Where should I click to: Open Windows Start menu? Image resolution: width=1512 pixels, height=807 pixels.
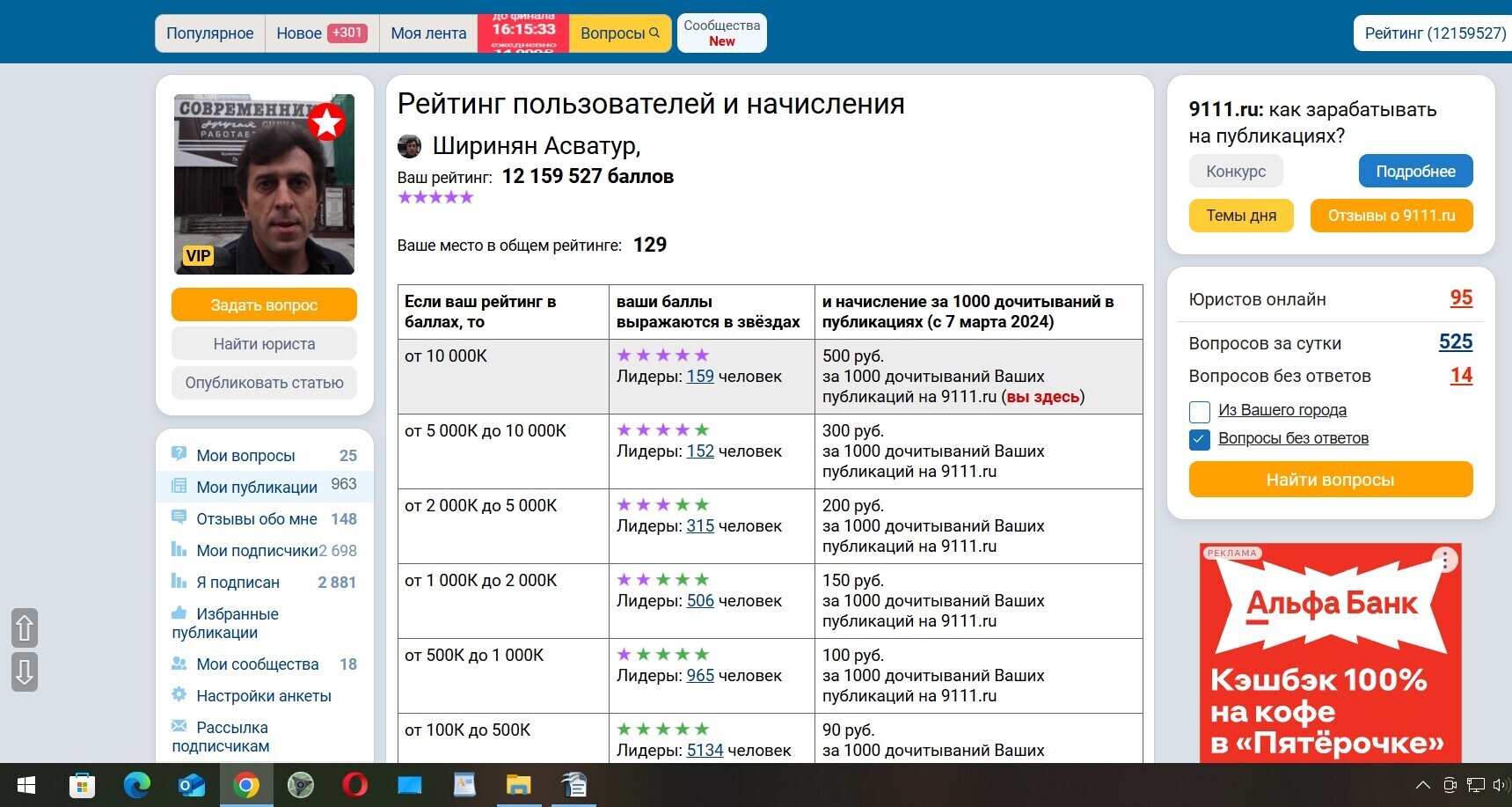(26, 785)
